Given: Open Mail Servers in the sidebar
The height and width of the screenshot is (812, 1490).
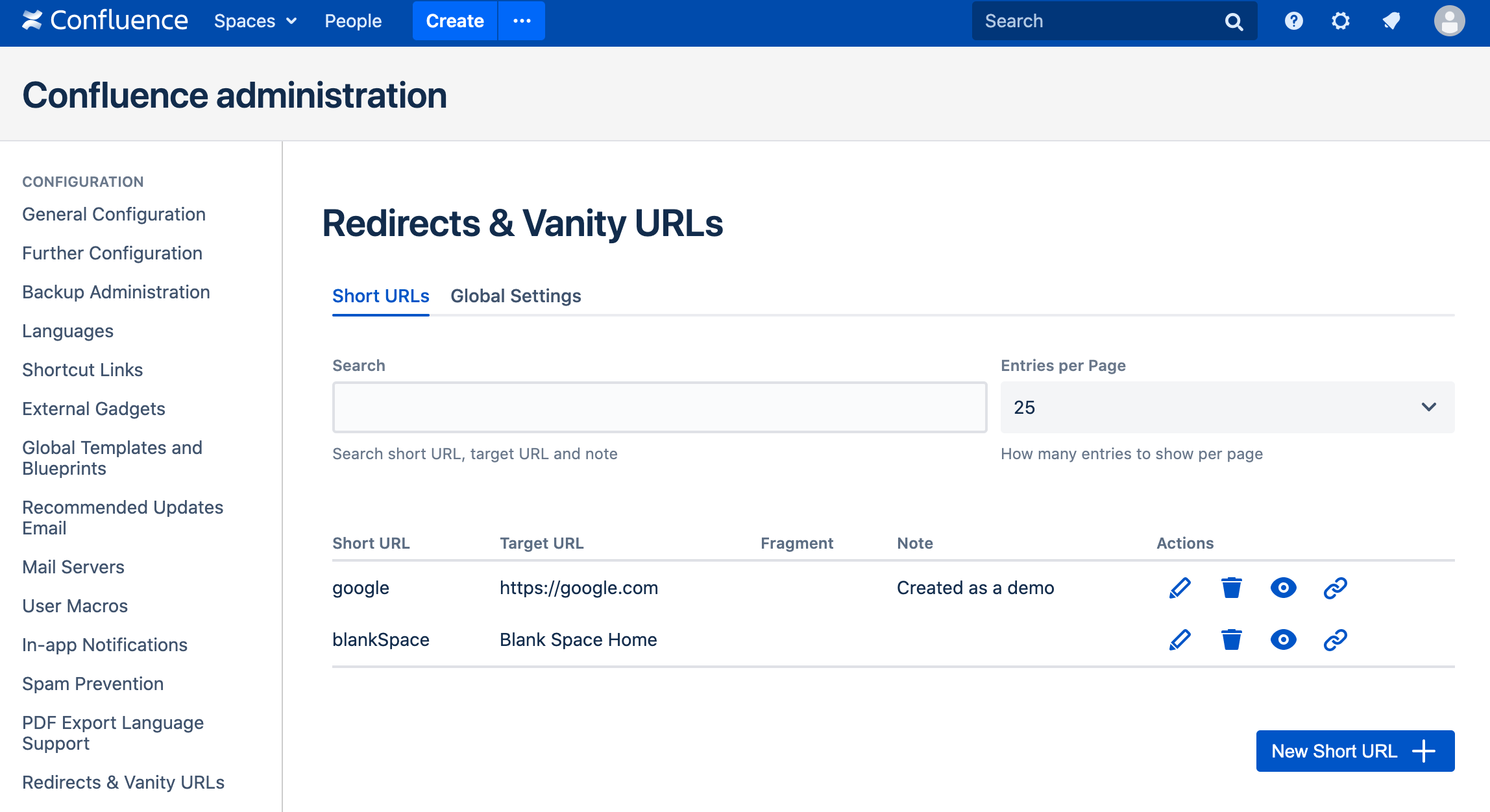Looking at the screenshot, I should [x=73, y=567].
